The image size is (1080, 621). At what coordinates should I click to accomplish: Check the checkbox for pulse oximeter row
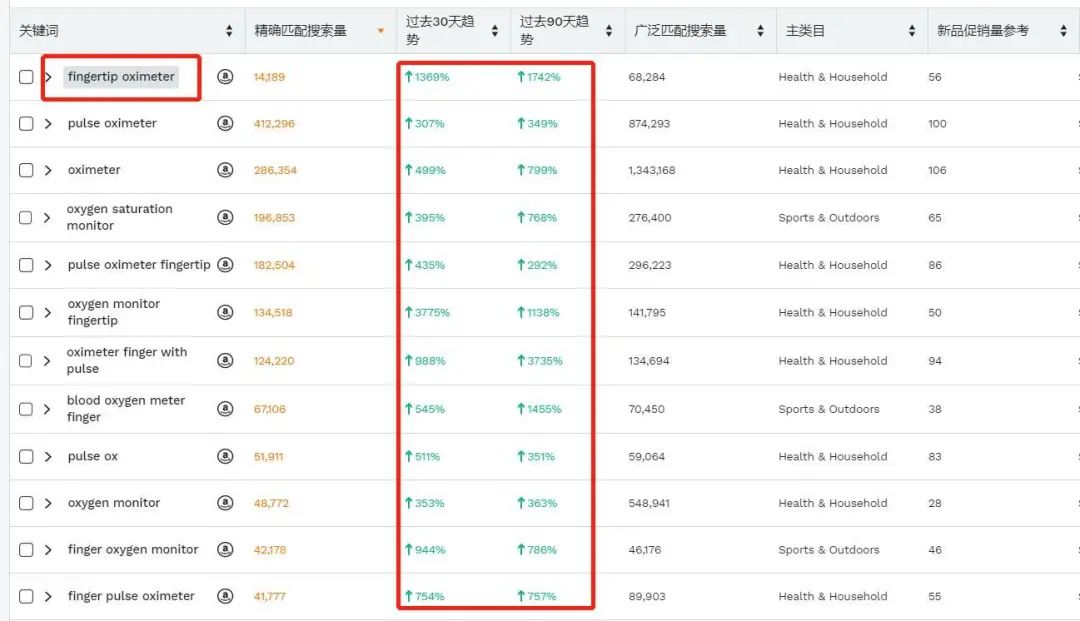pos(27,123)
